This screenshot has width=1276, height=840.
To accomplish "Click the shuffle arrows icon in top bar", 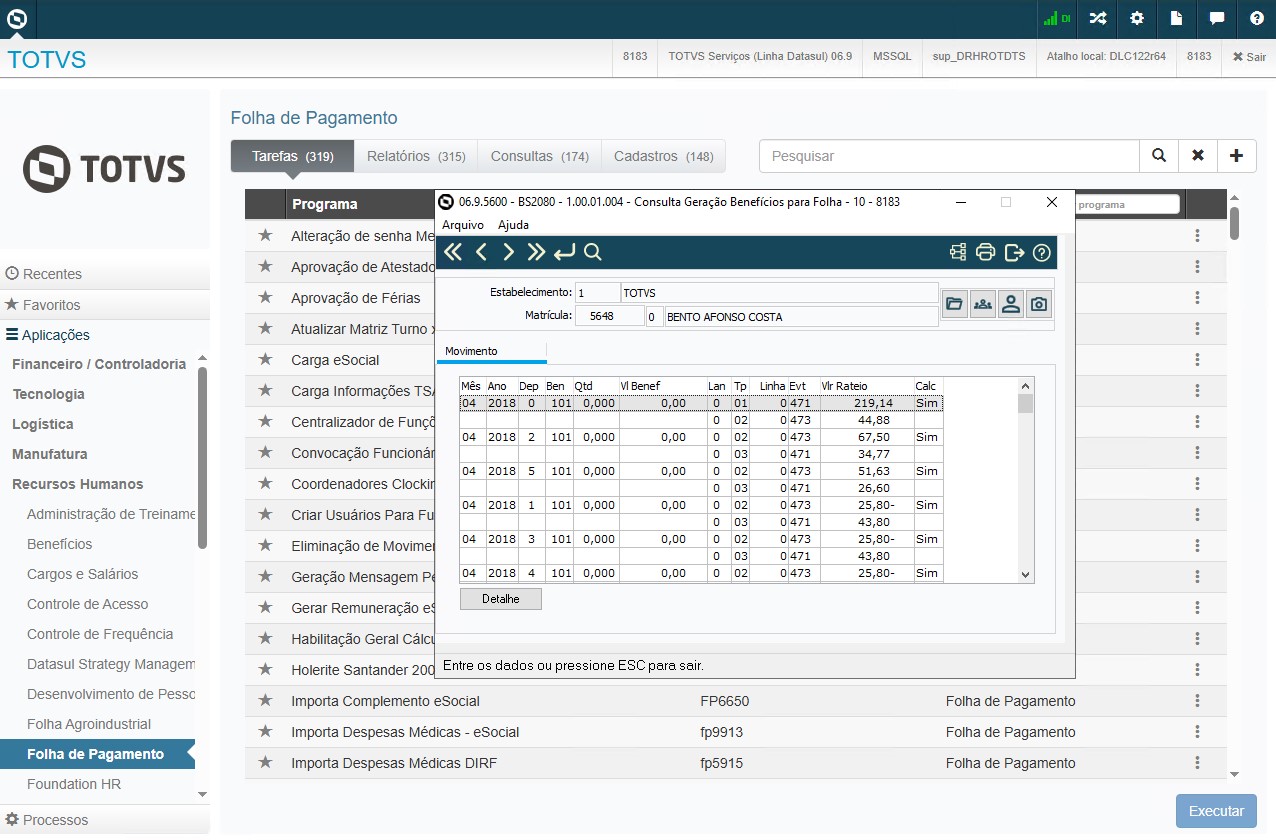I will (x=1097, y=18).
